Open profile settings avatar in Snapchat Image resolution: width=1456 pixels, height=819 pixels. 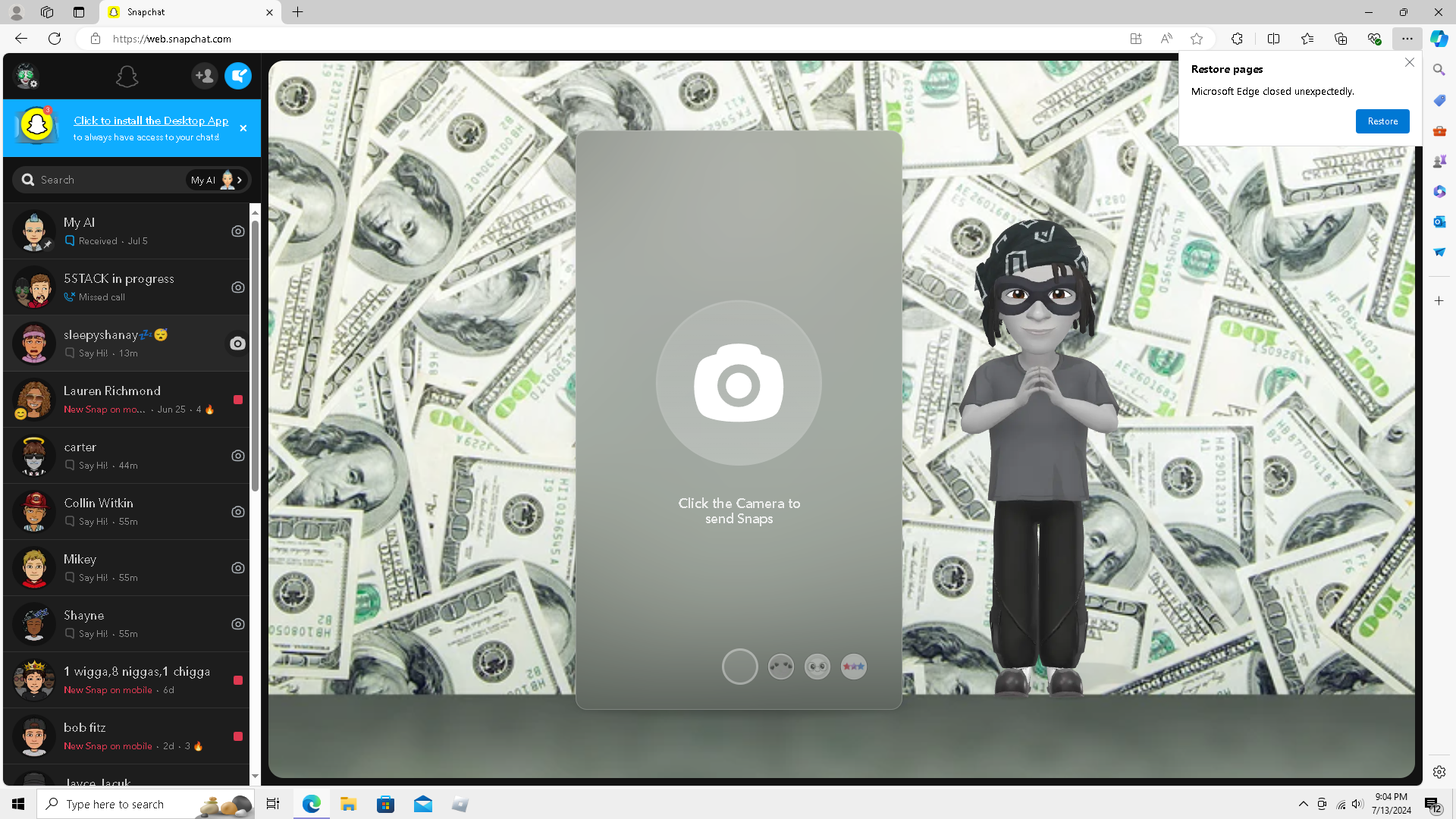[x=27, y=76]
